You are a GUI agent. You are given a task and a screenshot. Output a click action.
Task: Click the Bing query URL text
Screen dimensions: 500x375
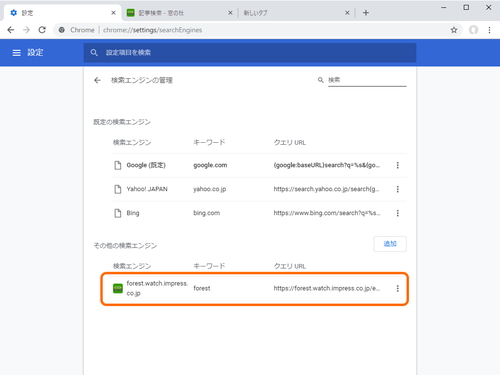pos(326,213)
